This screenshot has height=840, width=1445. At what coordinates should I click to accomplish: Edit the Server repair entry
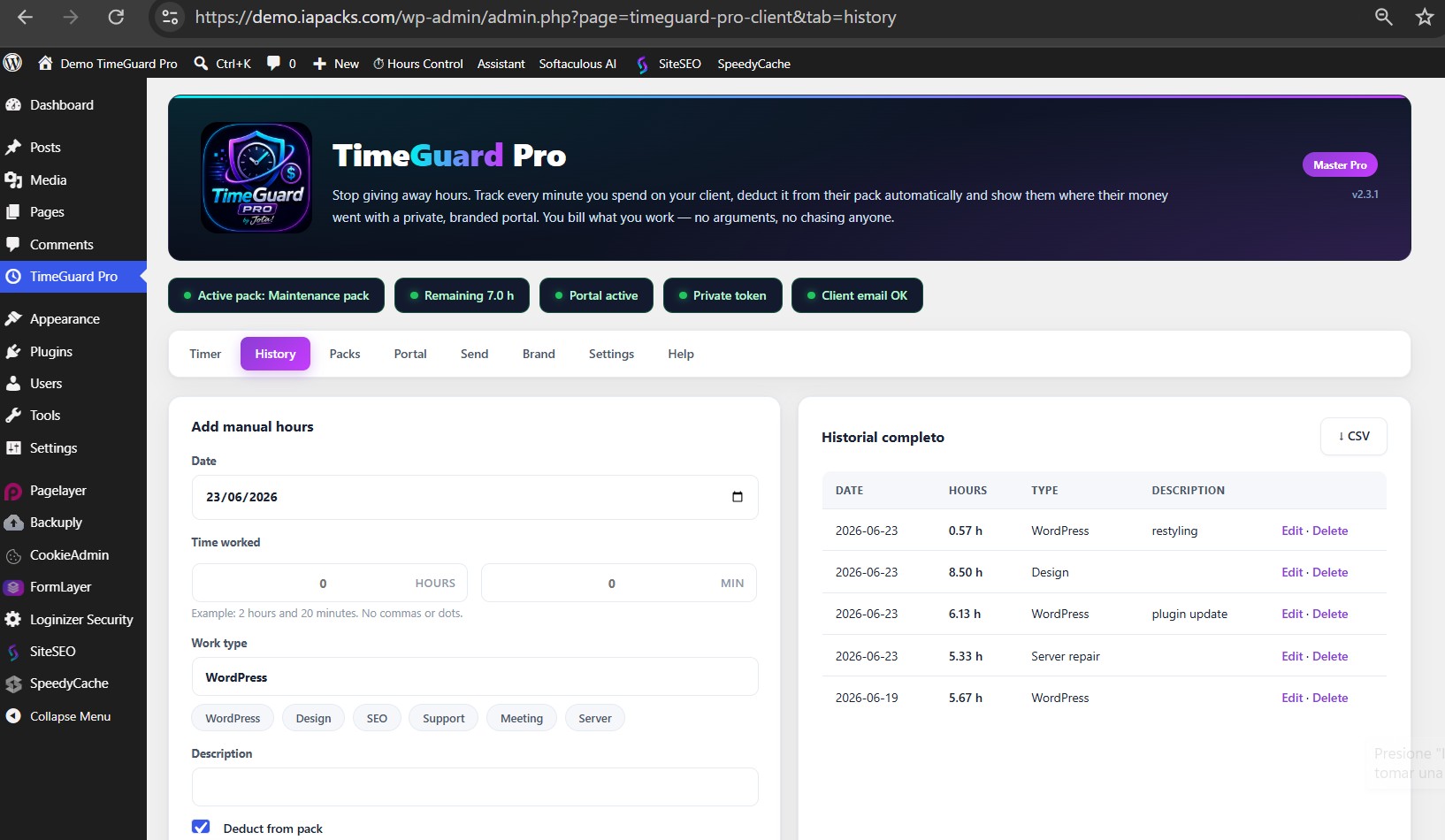click(x=1292, y=656)
